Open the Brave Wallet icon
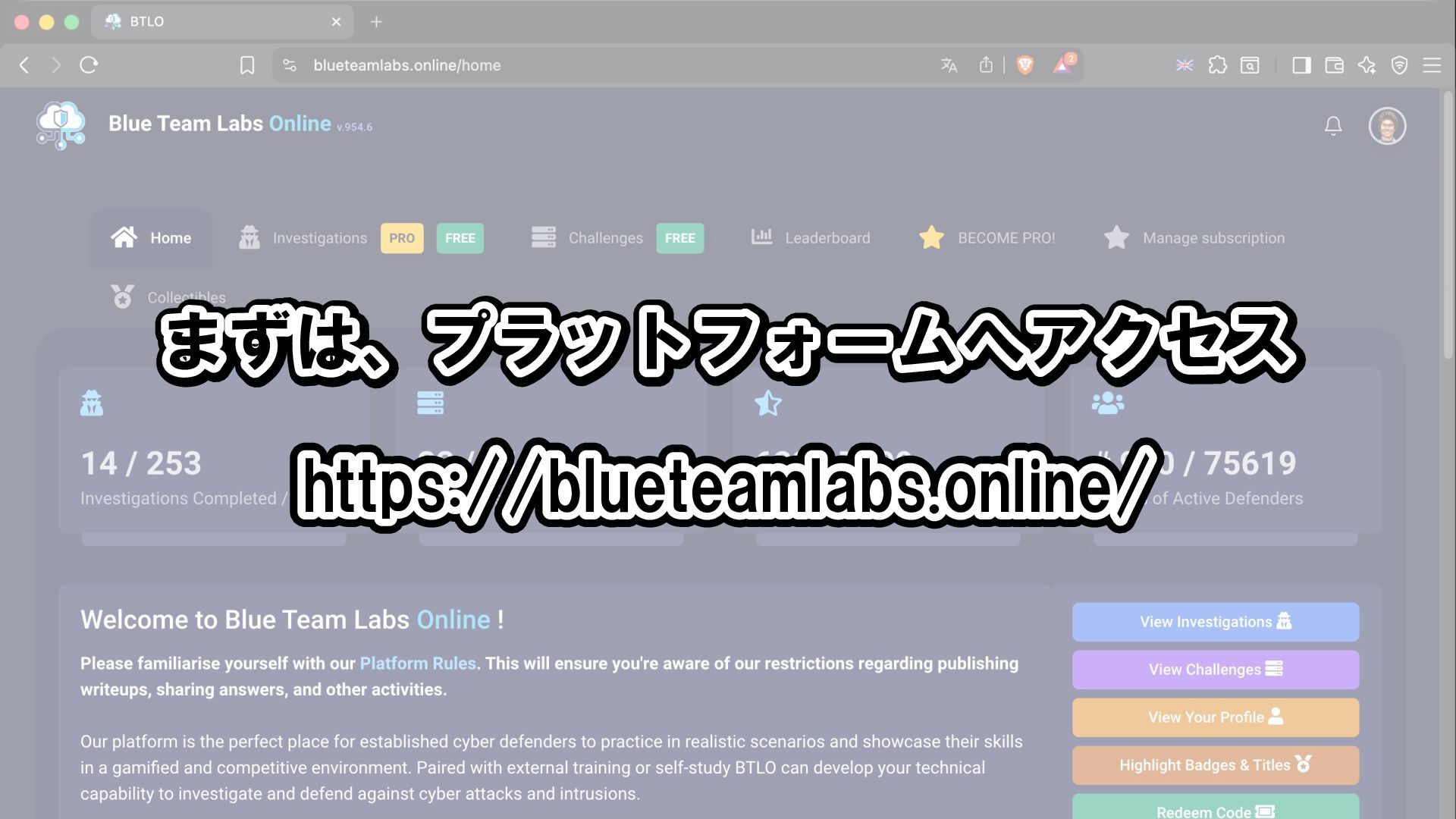This screenshot has height=819, width=1456. coord(1334,65)
